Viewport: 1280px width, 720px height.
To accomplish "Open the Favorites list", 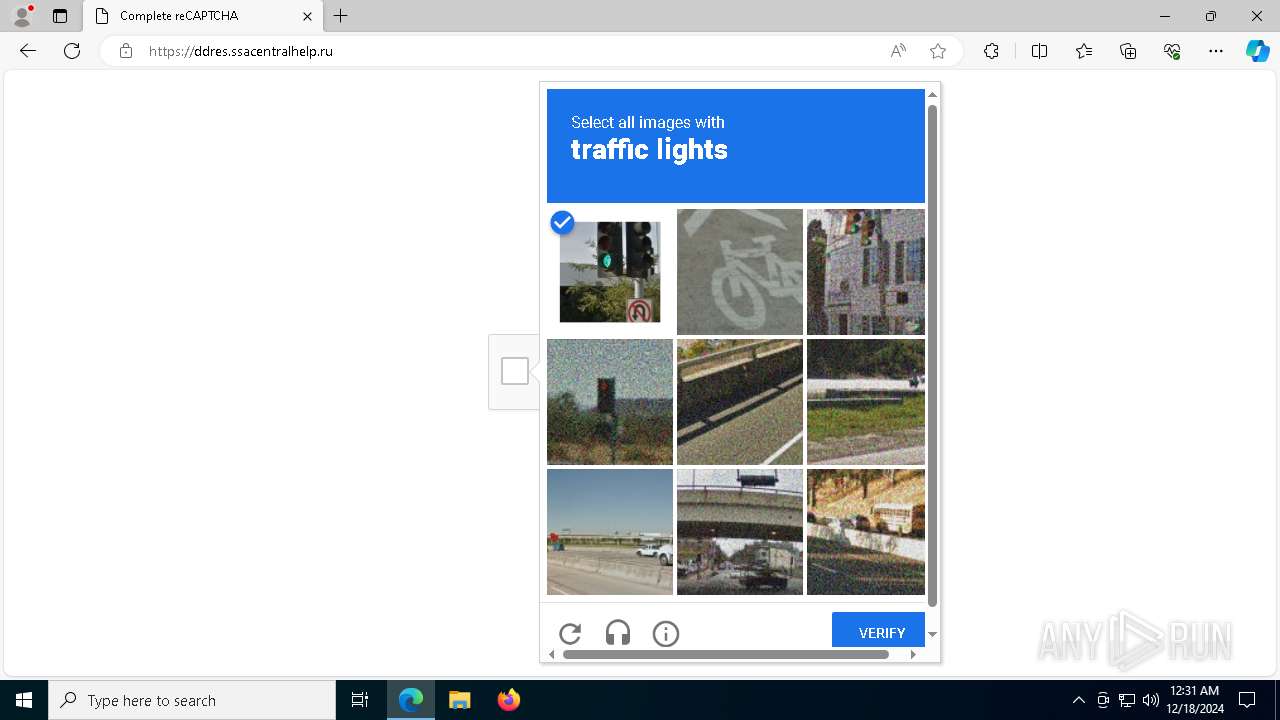I will (x=1084, y=51).
